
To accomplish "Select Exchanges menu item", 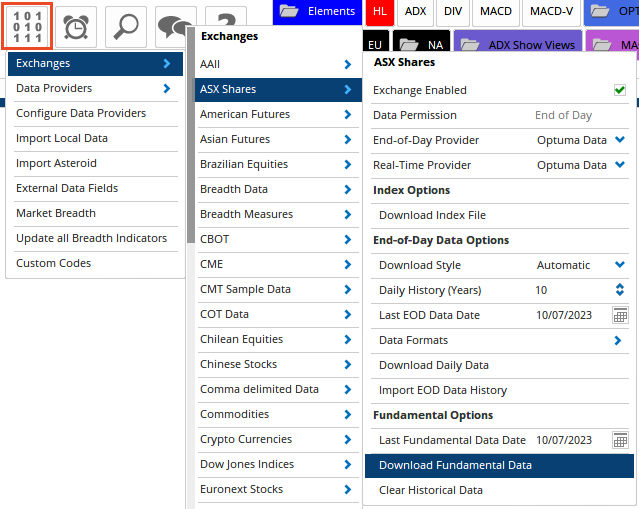I will pyautogui.click(x=95, y=64).
